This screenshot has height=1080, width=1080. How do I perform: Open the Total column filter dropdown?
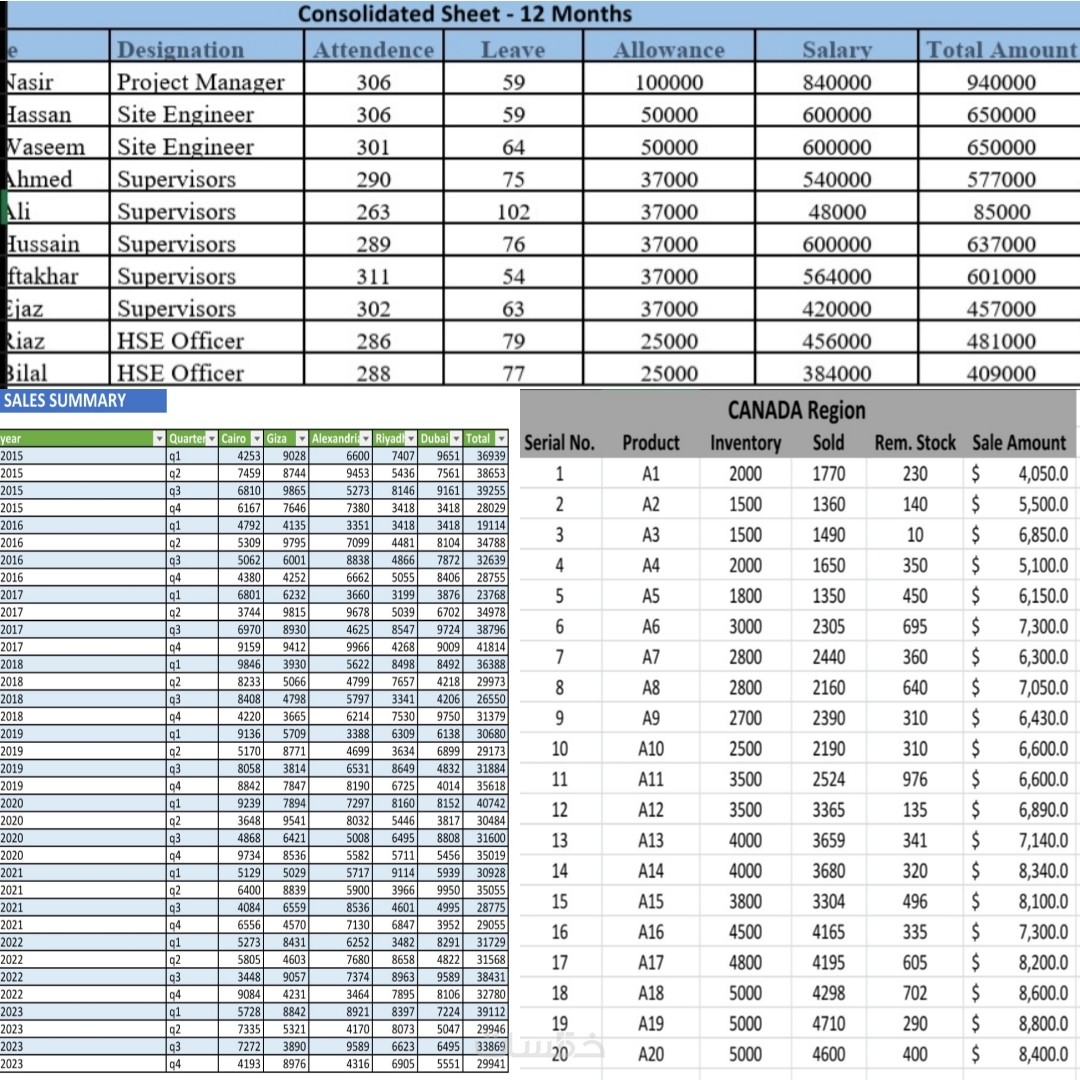click(501, 439)
